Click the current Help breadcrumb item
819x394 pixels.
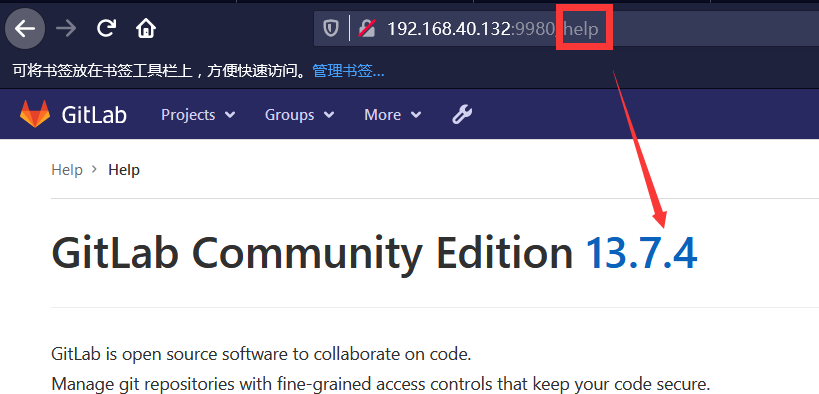coord(124,170)
